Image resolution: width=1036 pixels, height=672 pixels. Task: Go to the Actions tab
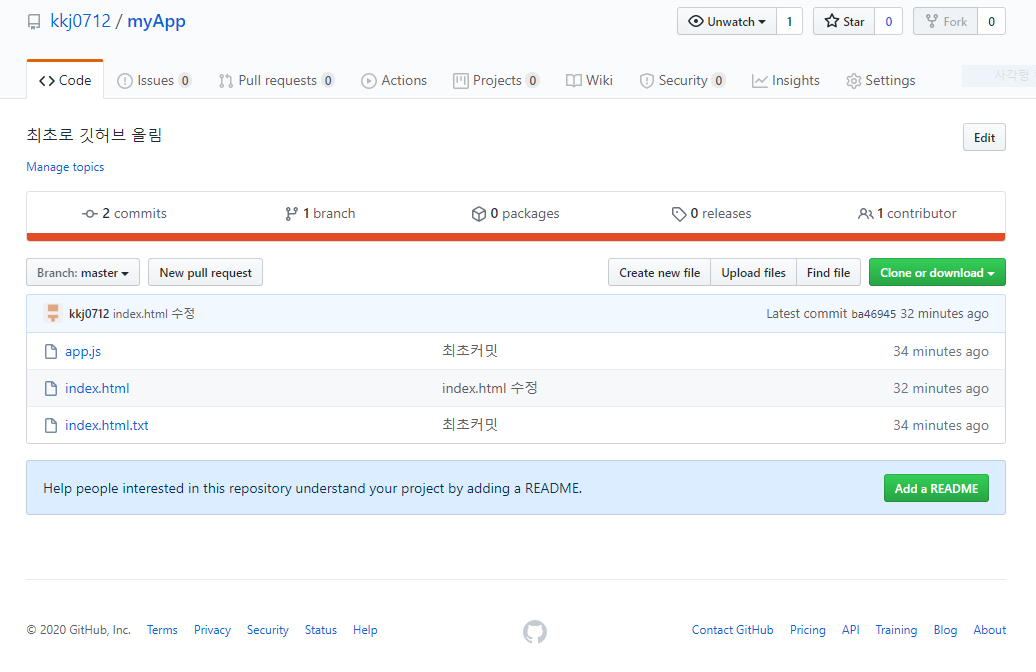[x=394, y=80]
